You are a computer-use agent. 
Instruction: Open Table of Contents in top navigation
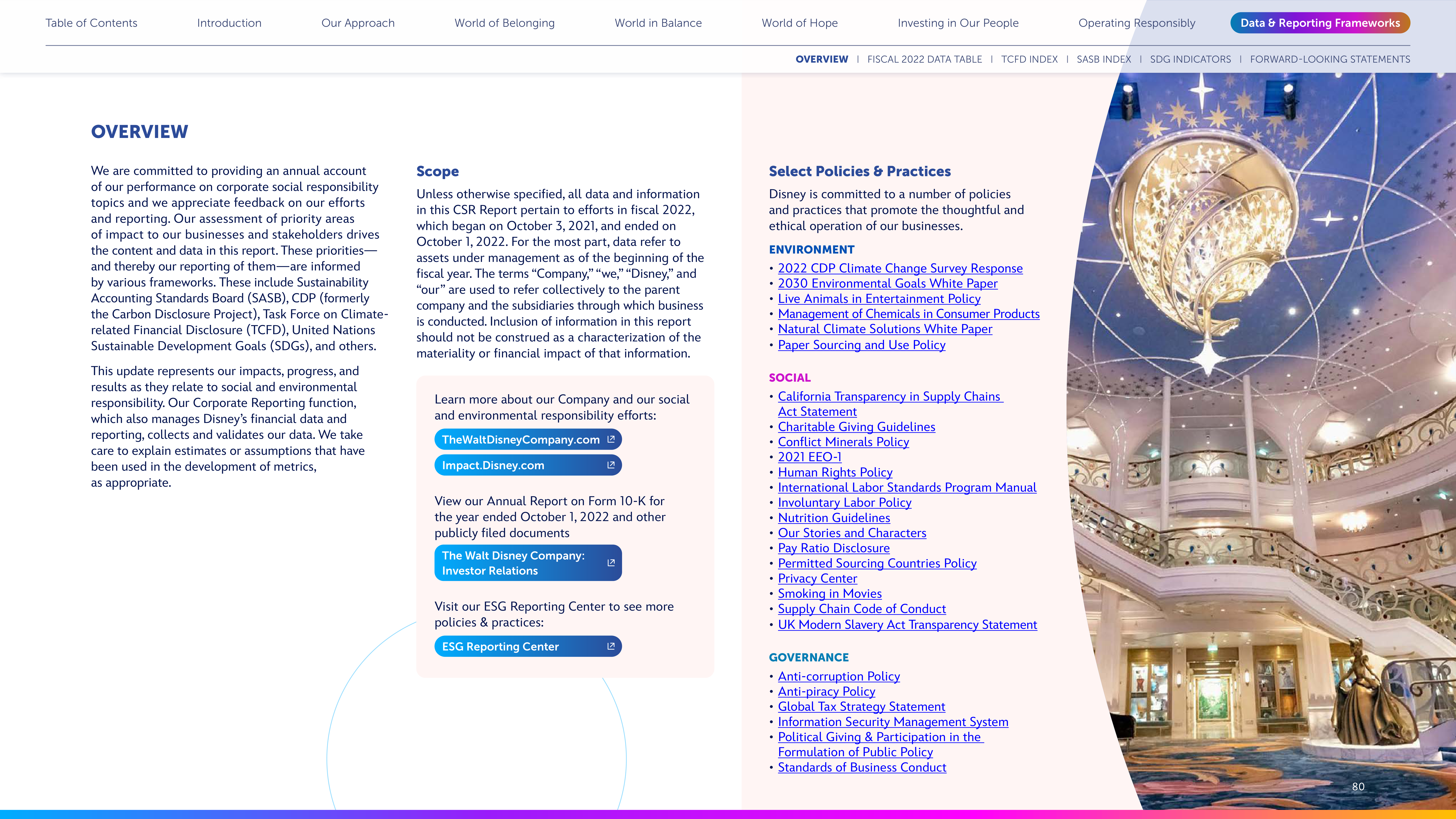pyautogui.click(x=92, y=23)
